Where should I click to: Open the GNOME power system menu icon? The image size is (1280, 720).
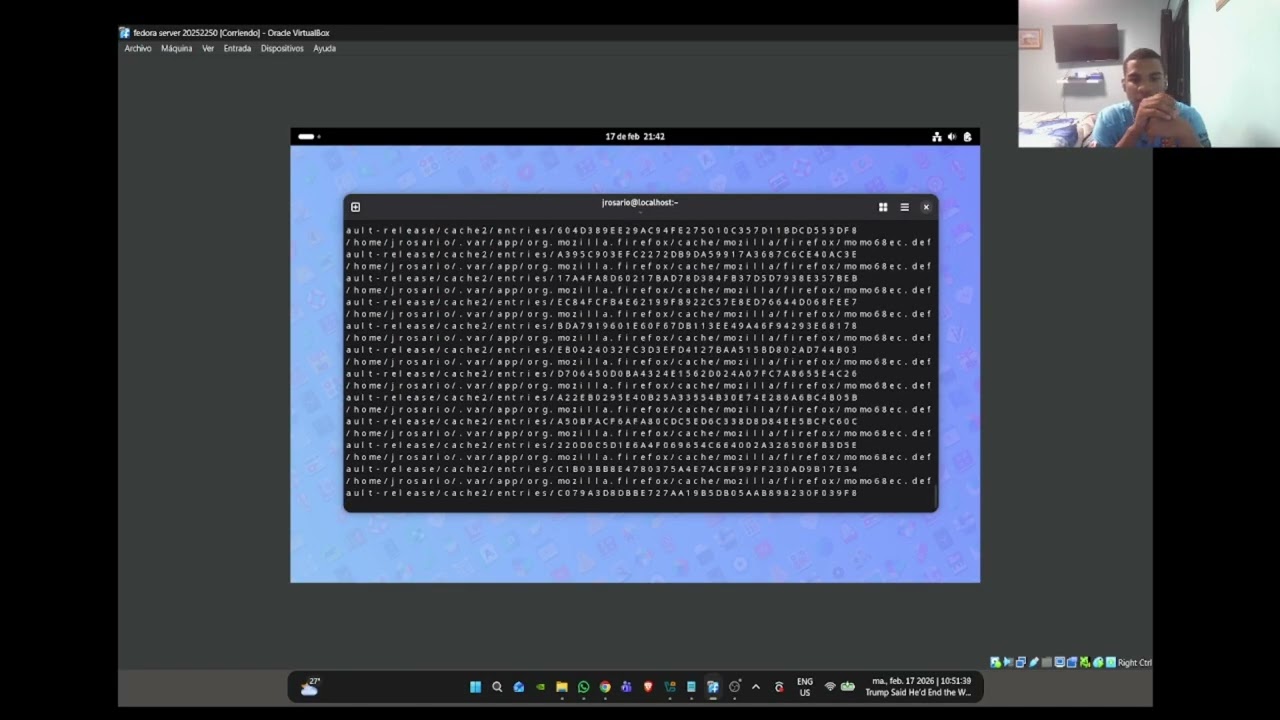coord(967,137)
